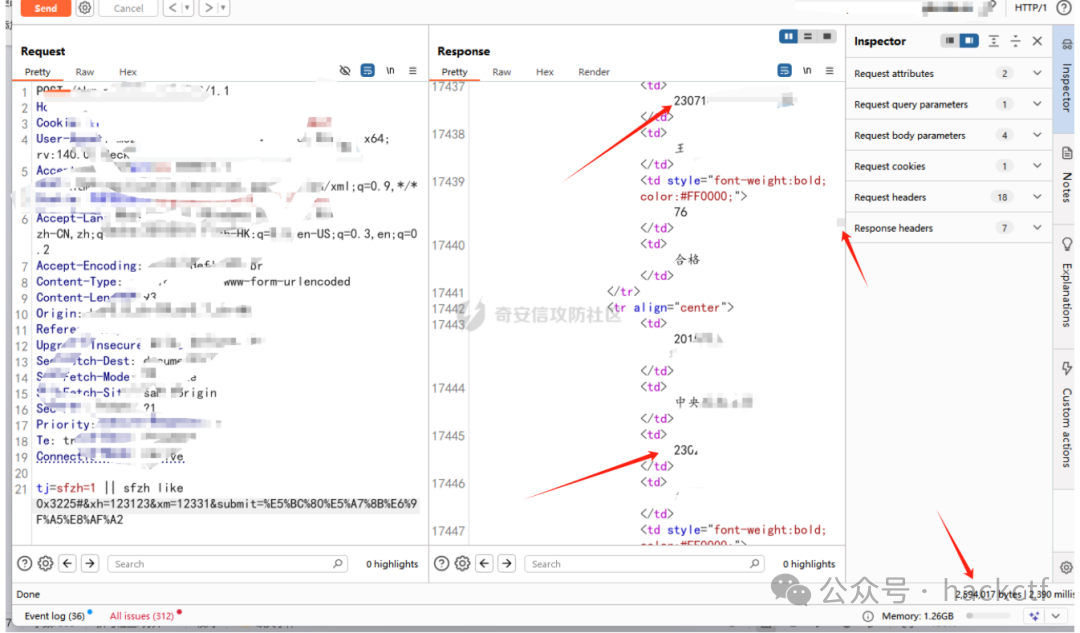Go to previous Response search match
The height and width of the screenshot is (633, 1080).
(x=484, y=563)
